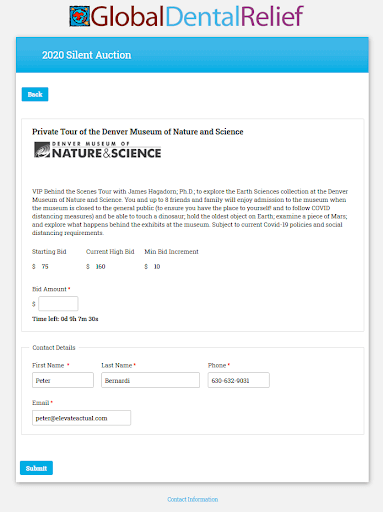Click the Min Bid Increment value 10
This screenshot has width=383, height=512.
pyautogui.click(x=157, y=267)
